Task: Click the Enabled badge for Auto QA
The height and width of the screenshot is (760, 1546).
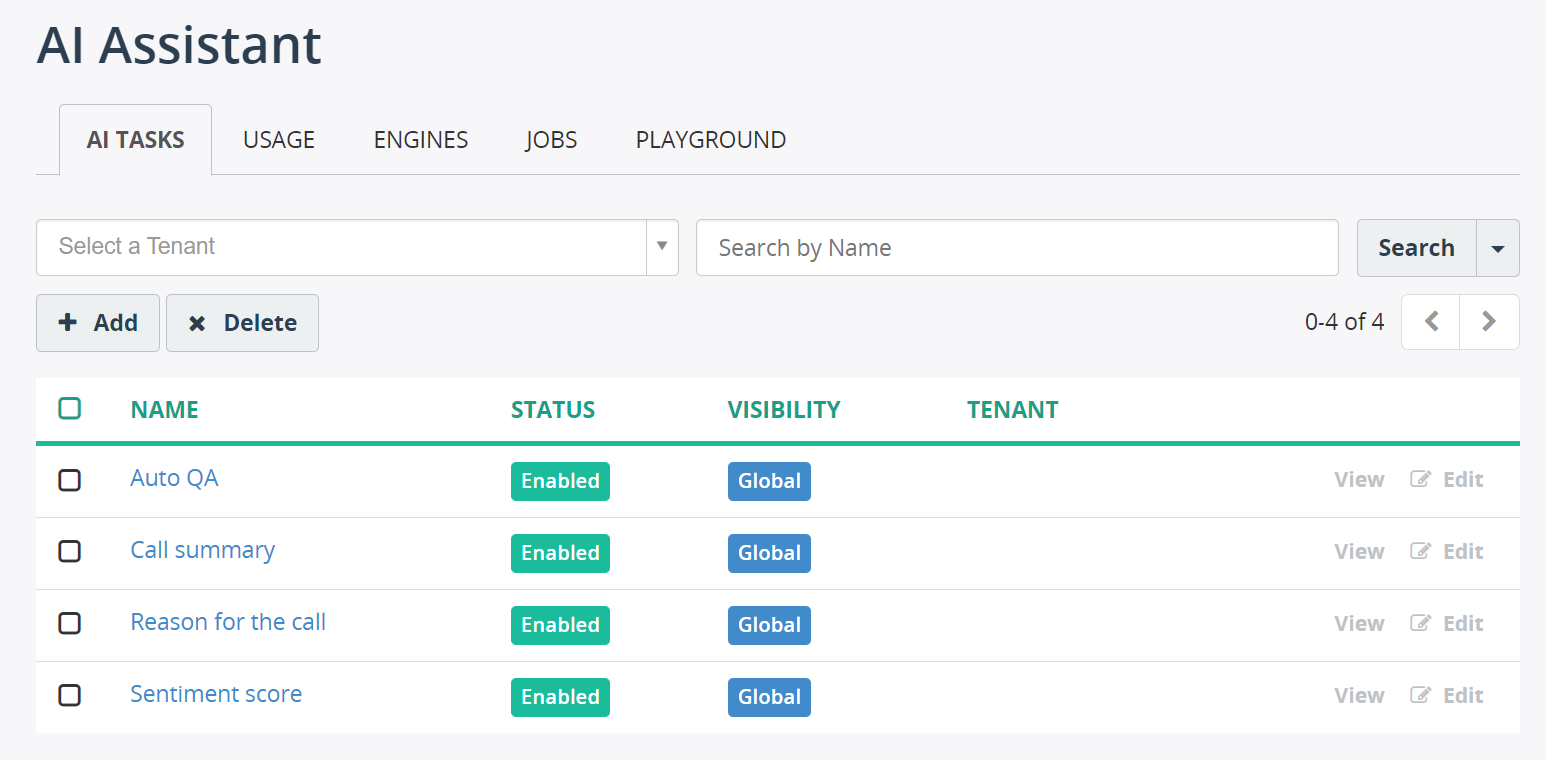Action: coord(560,481)
